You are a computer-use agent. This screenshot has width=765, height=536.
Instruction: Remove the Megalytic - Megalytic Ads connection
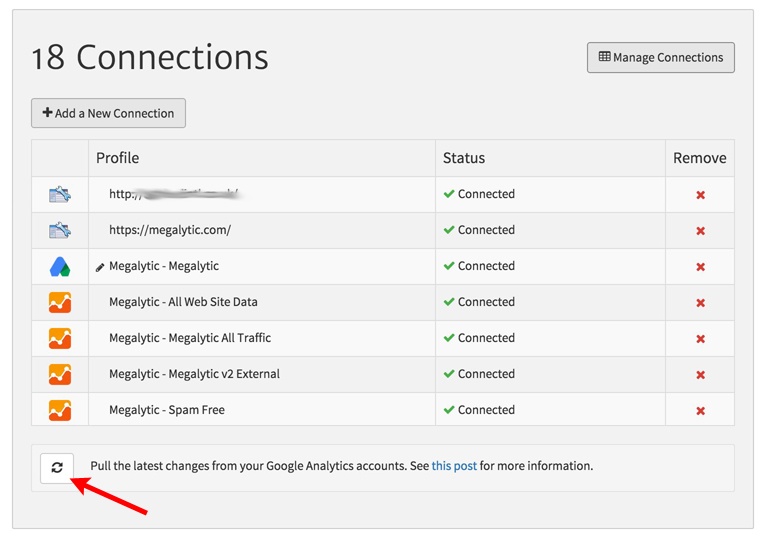coord(700,267)
